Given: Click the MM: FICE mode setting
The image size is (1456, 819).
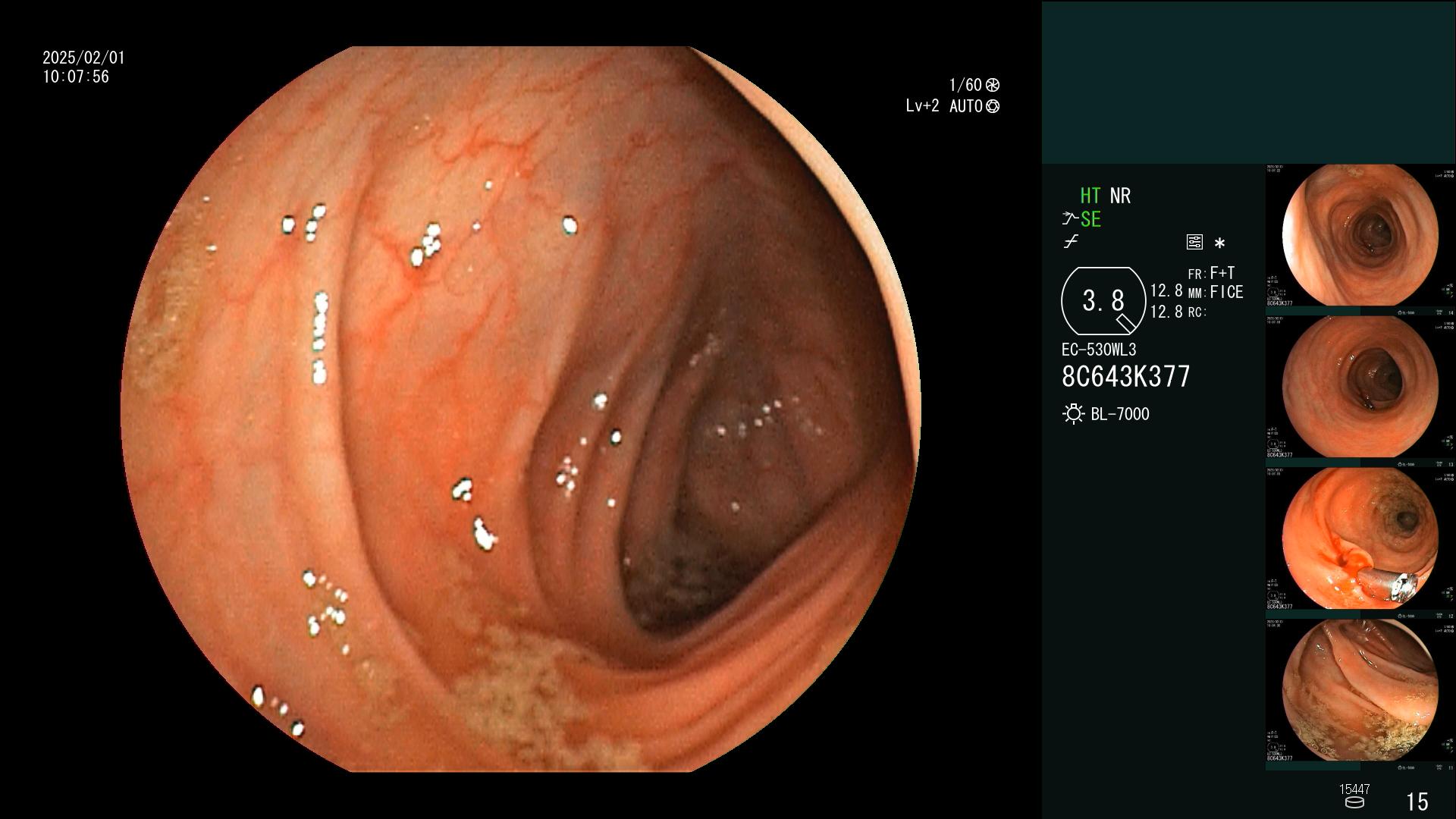Looking at the screenshot, I should pos(1216,292).
